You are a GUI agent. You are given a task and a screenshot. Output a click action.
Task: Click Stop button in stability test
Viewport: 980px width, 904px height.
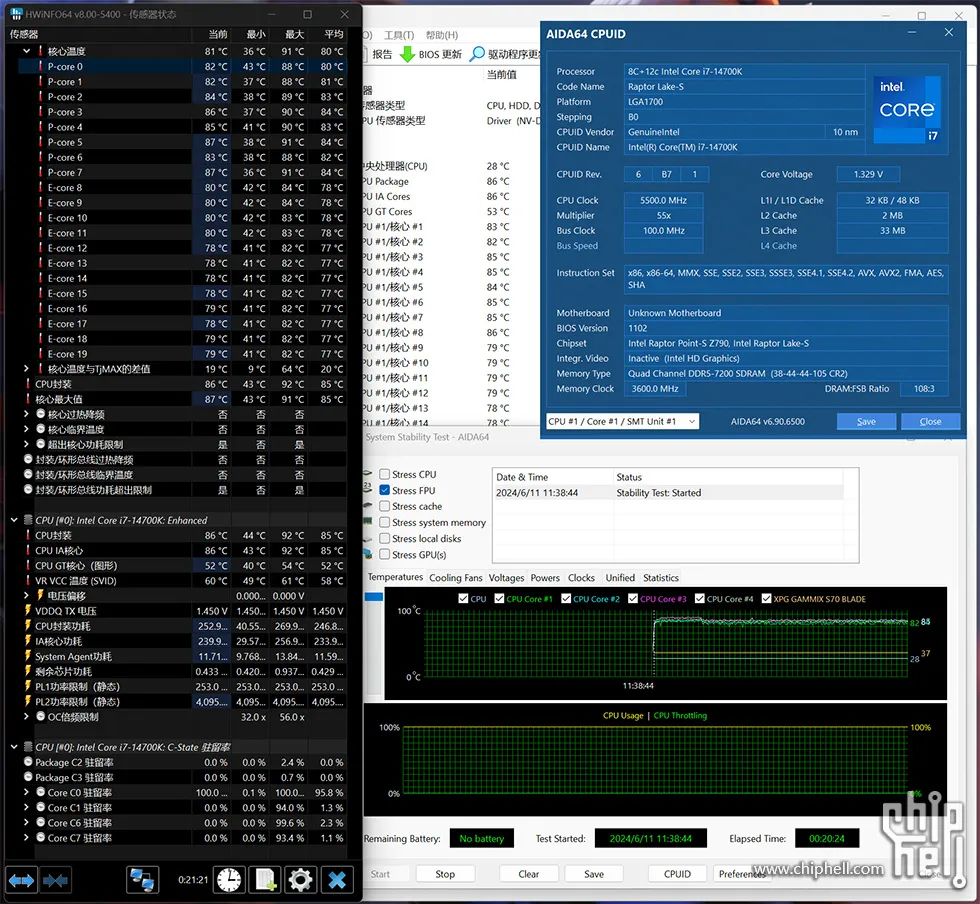pos(445,874)
